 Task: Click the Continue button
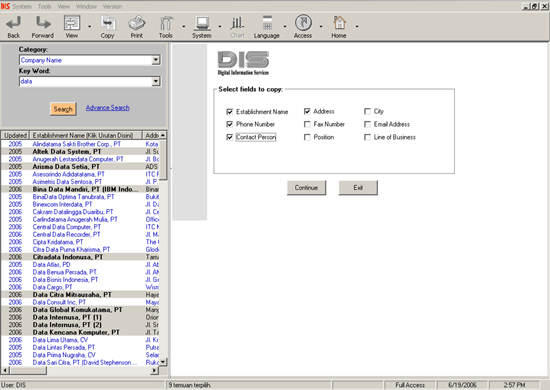coord(306,188)
